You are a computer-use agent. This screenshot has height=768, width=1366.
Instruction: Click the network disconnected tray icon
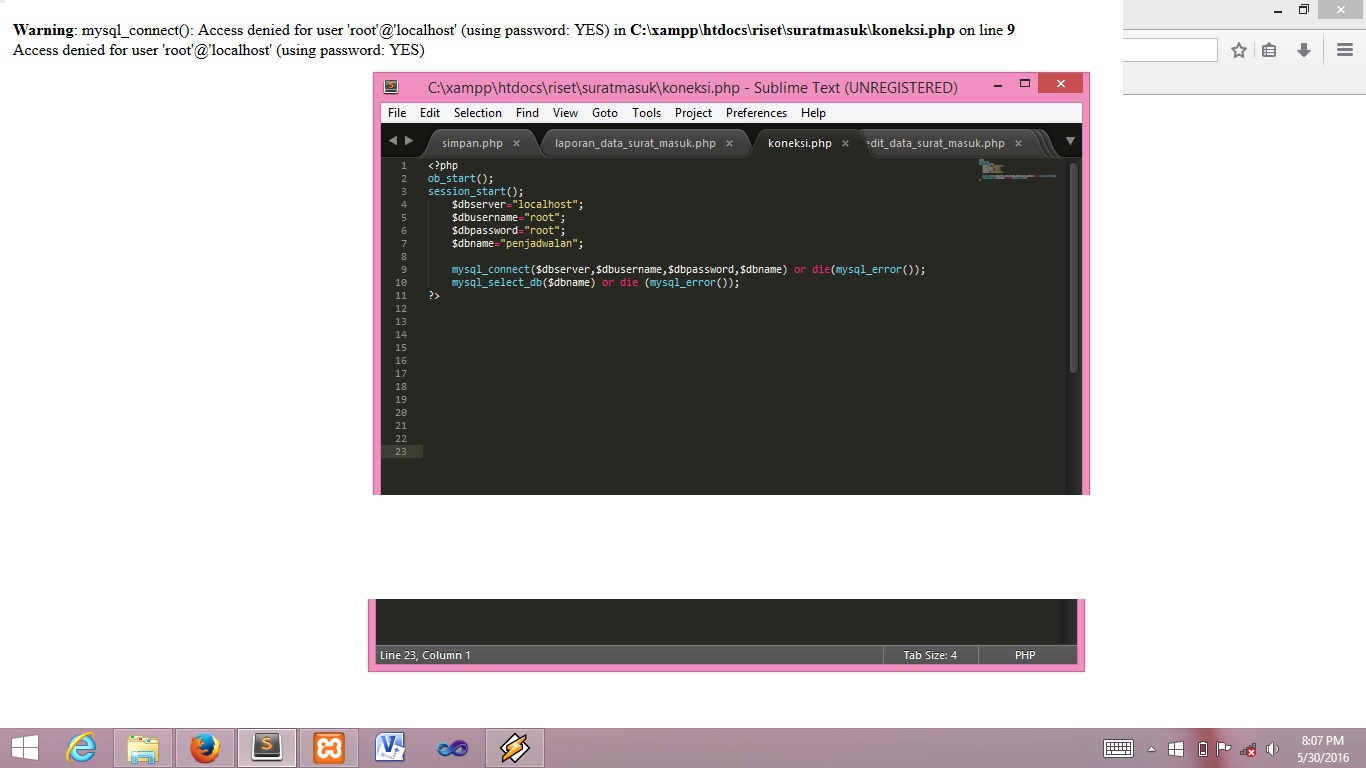(x=1248, y=749)
